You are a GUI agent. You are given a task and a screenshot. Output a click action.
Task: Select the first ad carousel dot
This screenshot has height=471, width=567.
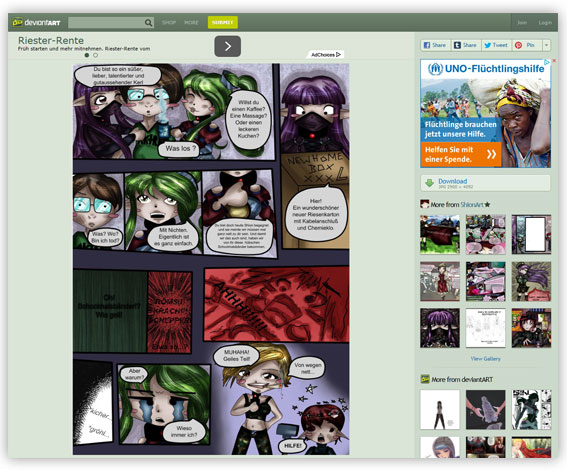point(86,55)
